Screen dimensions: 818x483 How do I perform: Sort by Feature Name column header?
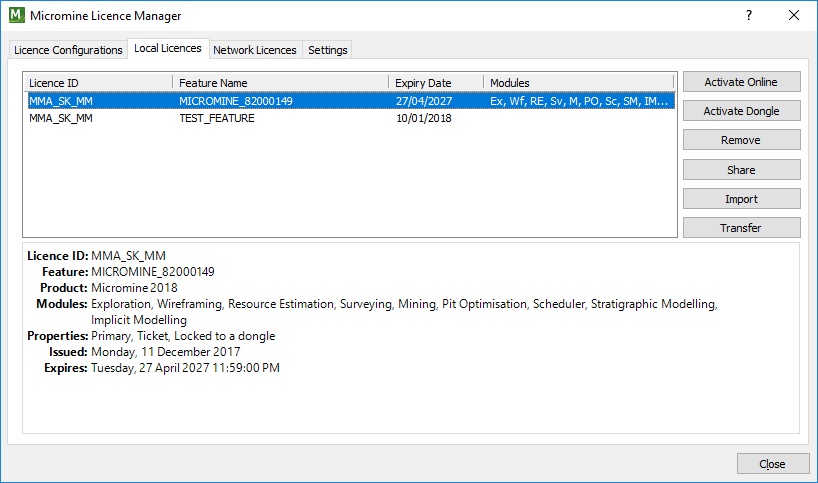point(281,83)
